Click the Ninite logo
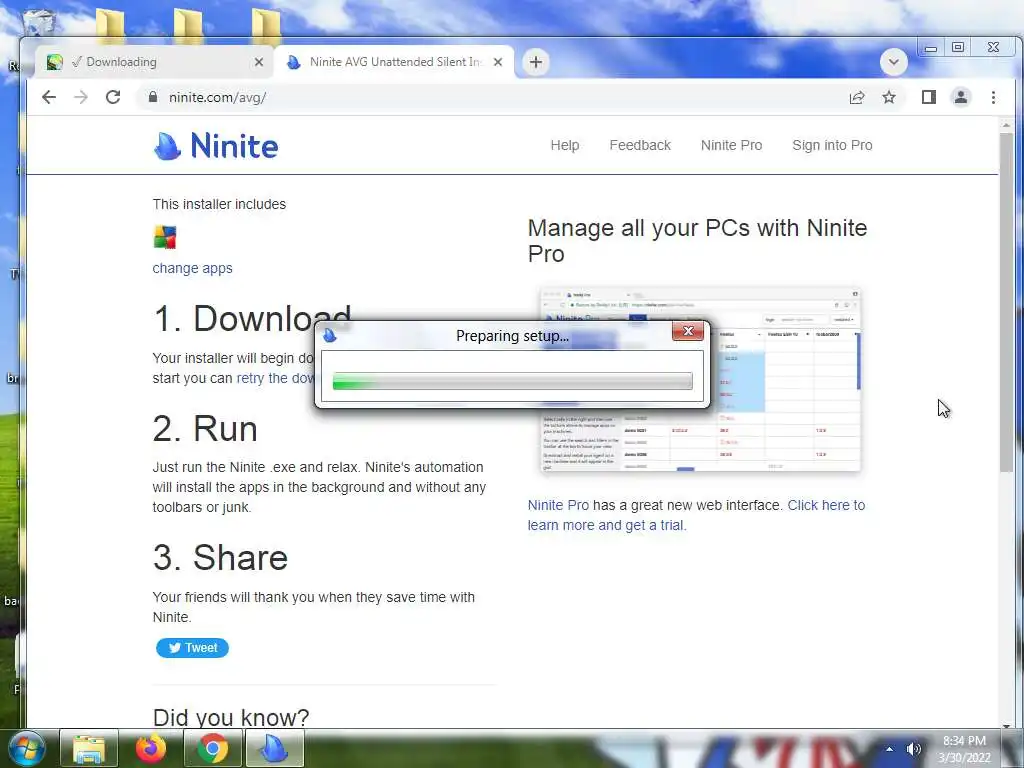 pos(216,145)
